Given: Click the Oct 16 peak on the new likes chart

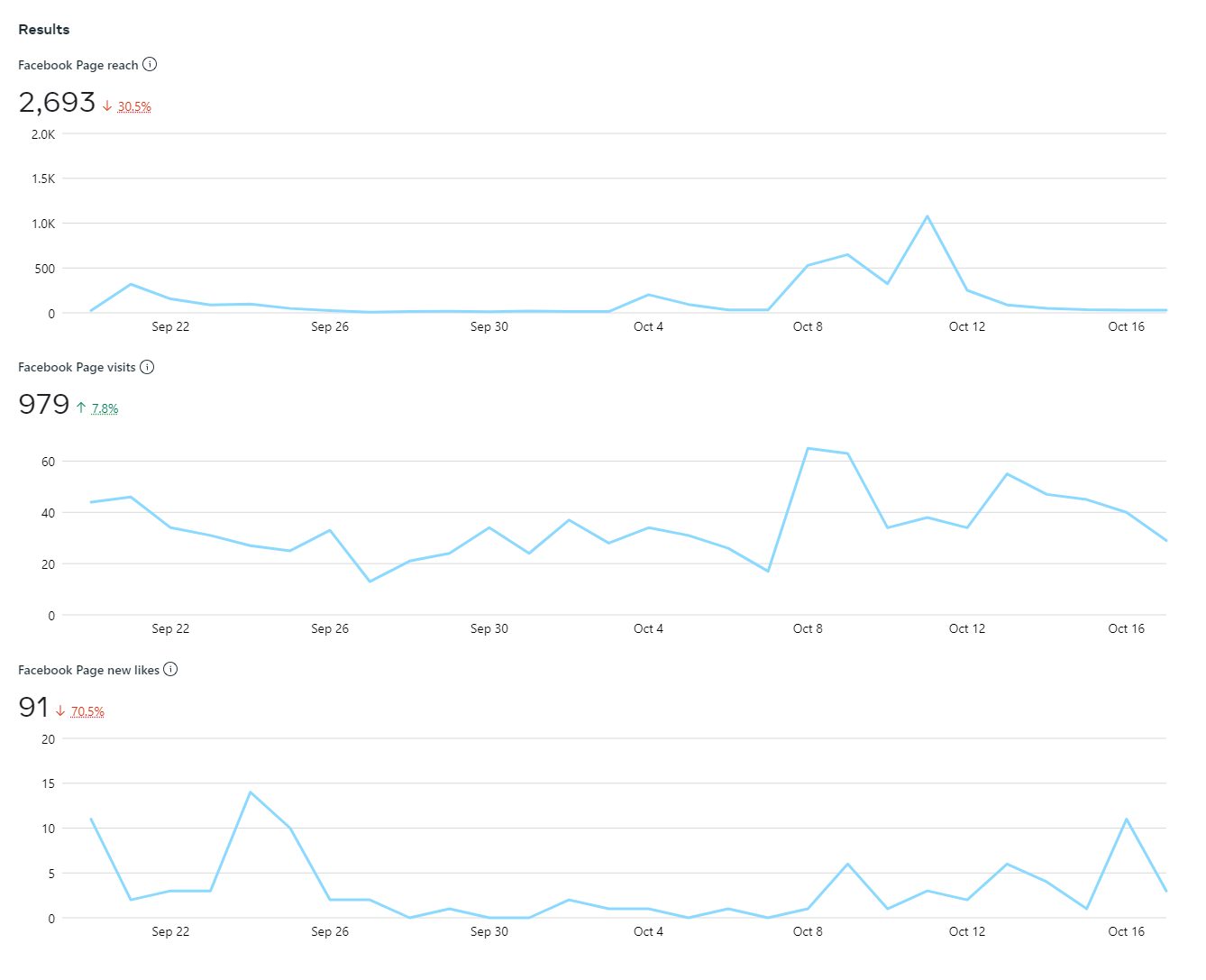Looking at the screenshot, I should tap(1127, 820).
